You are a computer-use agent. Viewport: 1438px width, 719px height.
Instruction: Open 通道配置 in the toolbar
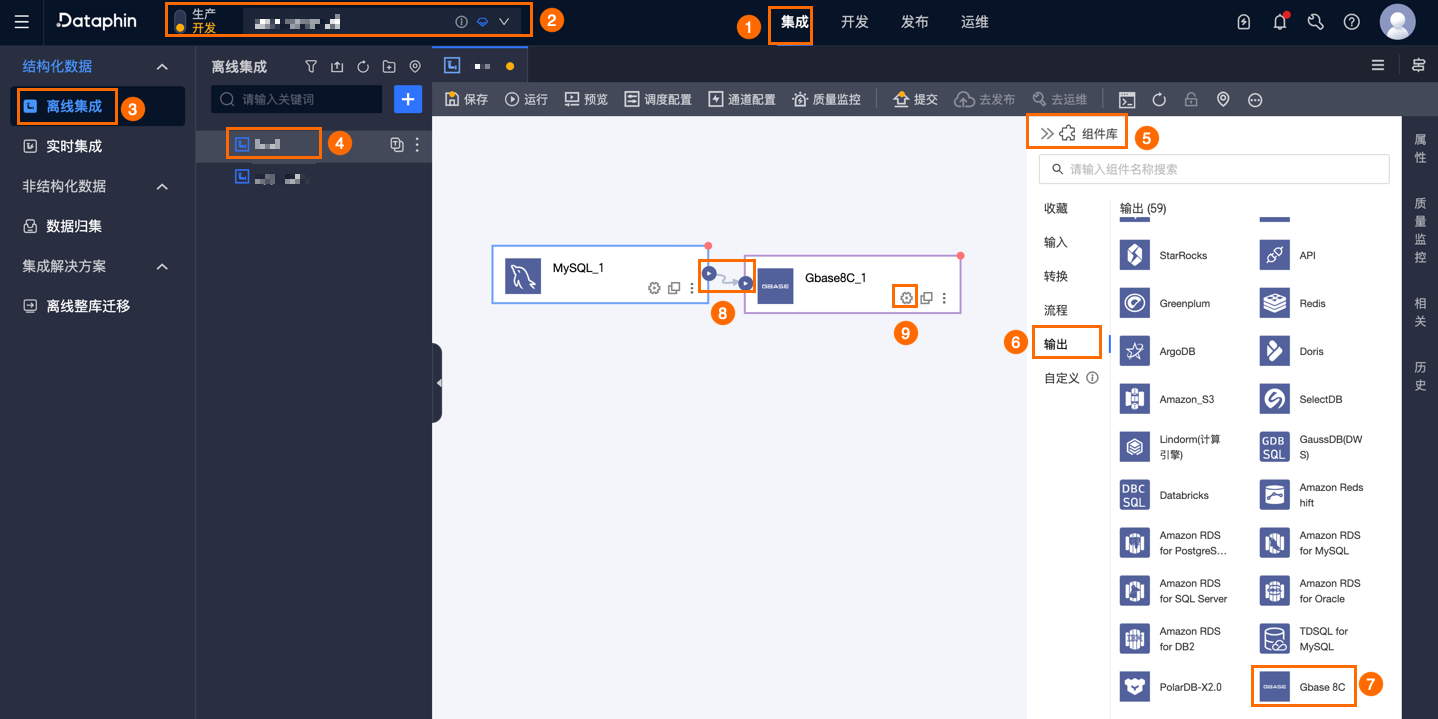(742, 99)
